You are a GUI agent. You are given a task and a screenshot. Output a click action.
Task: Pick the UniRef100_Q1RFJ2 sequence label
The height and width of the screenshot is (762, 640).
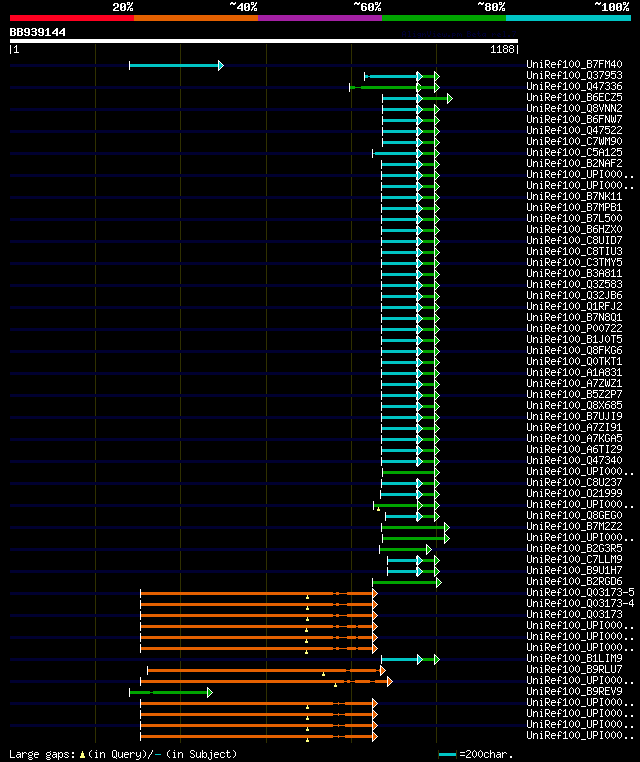574,306
